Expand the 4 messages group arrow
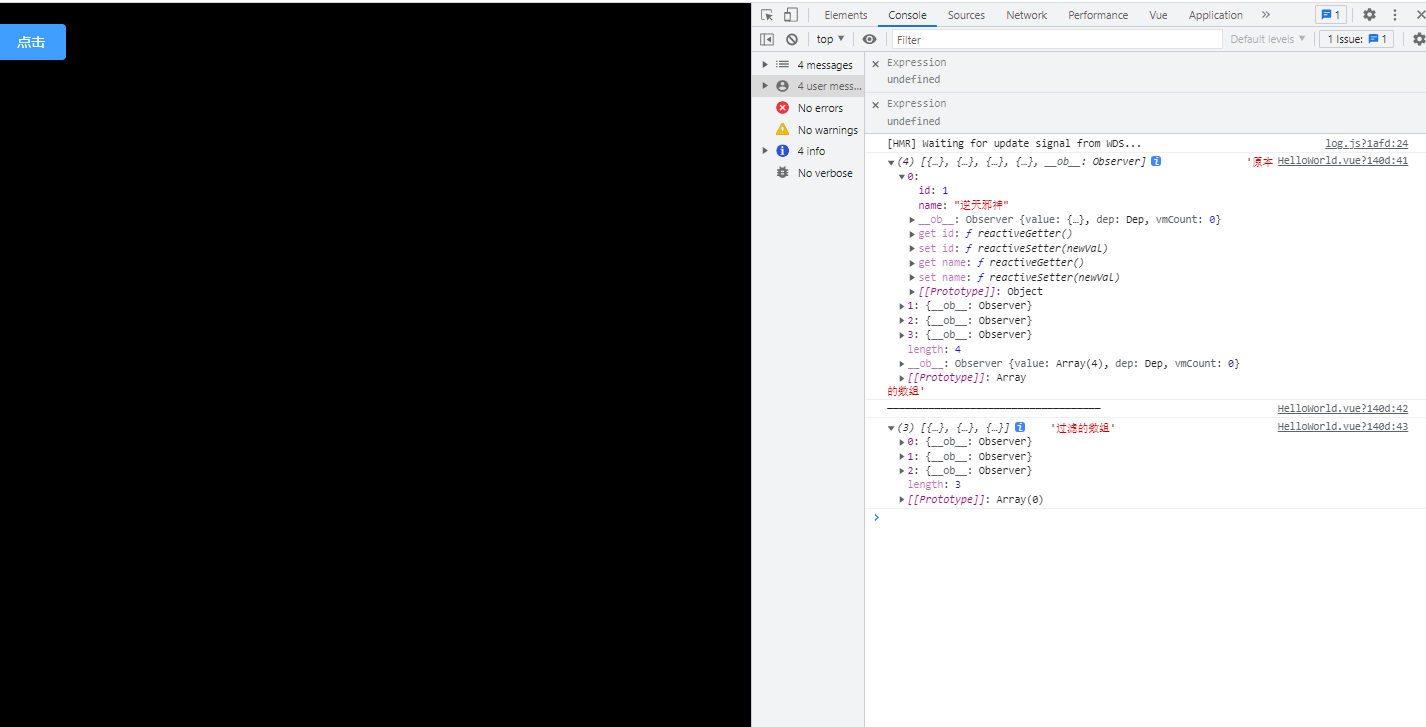The width and height of the screenshot is (1426, 727). [765, 64]
